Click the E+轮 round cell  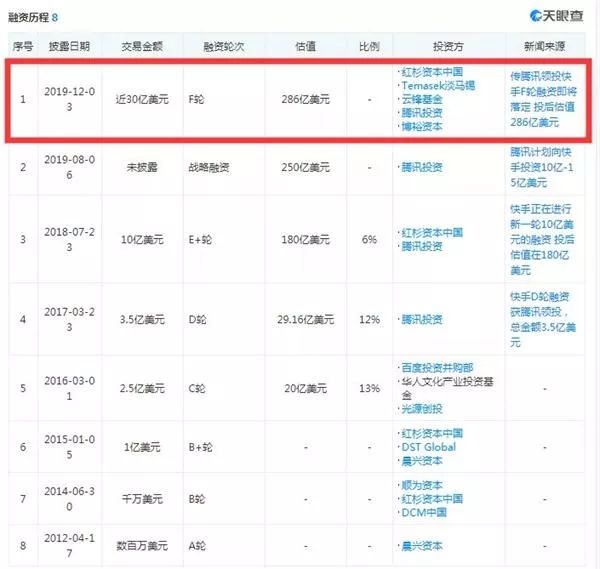(200, 240)
